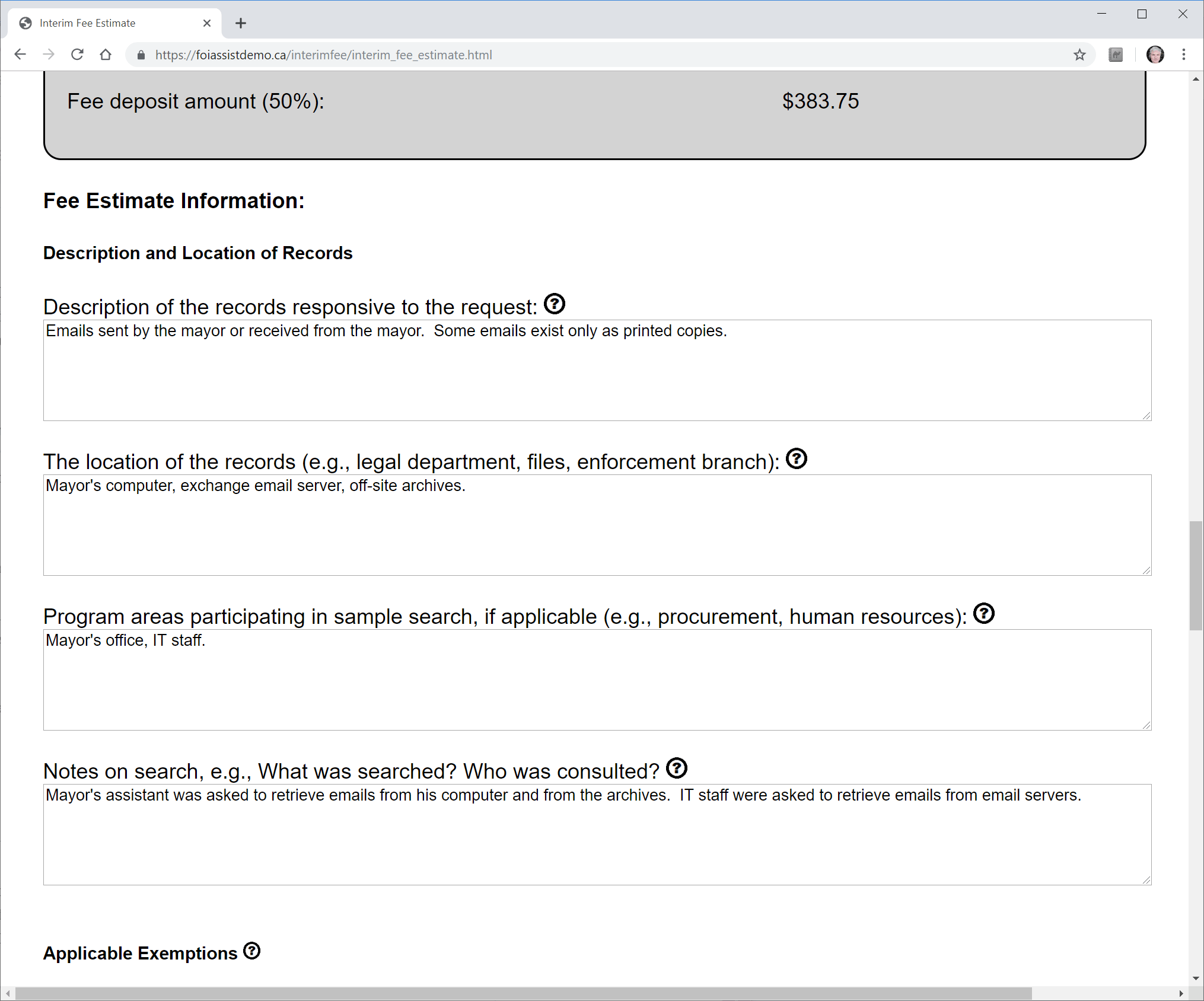Reload the Interim Fee Estimate page
This screenshot has width=1204, height=1001.
77,55
